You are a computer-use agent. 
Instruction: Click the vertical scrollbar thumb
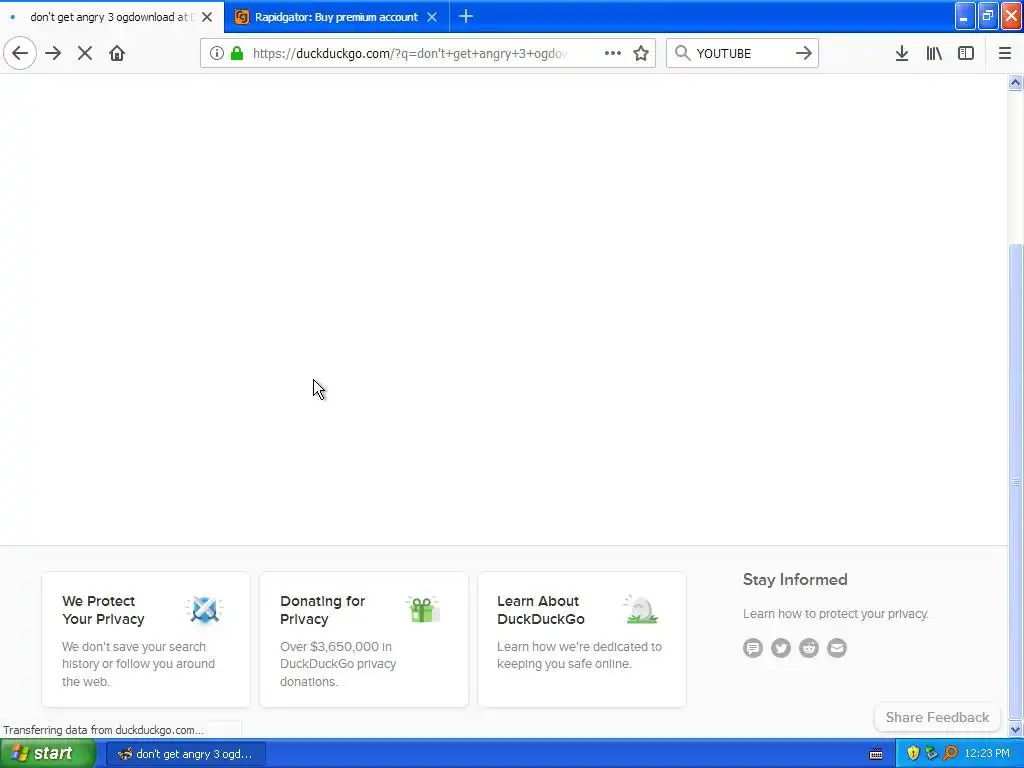(x=1016, y=481)
